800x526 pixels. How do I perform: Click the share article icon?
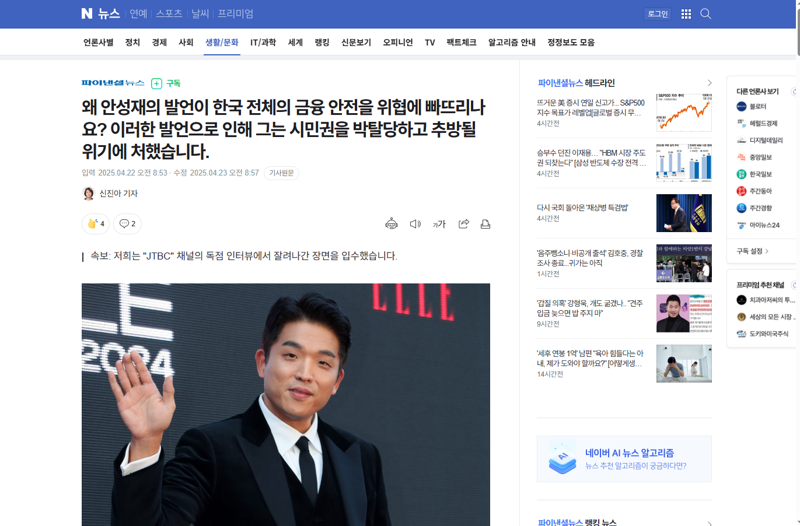click(463, 223)
